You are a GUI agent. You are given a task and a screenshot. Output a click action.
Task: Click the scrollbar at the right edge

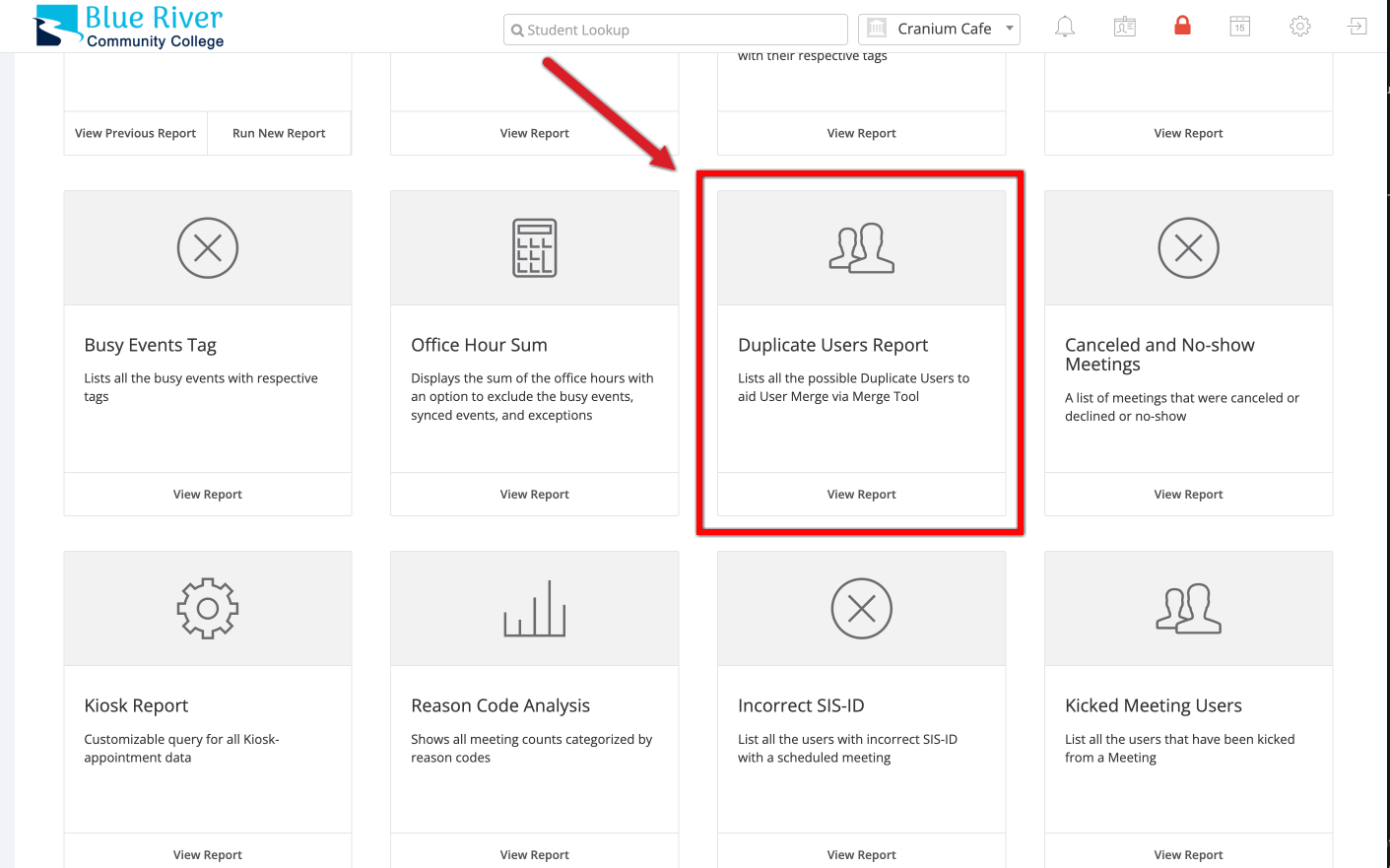(x=1384, y=394)
